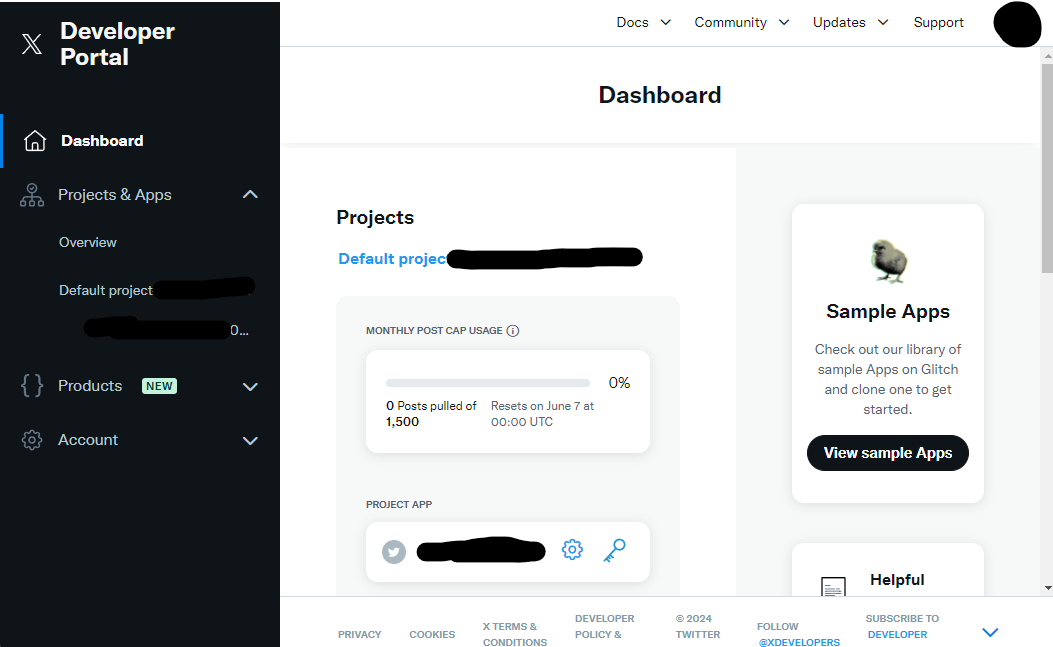This screenshot has width=1053, height=647.
Task: Open the Privacy footer link
Action: [x=359, y=634]
